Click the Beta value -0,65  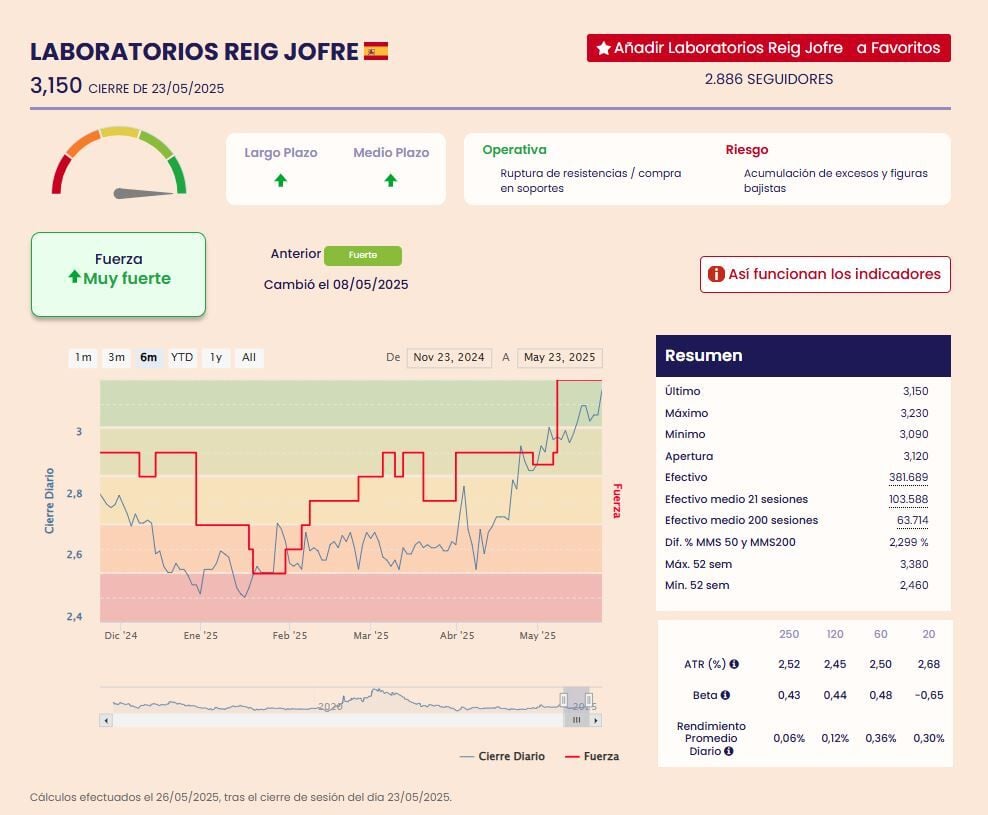[x=929, y=695]
